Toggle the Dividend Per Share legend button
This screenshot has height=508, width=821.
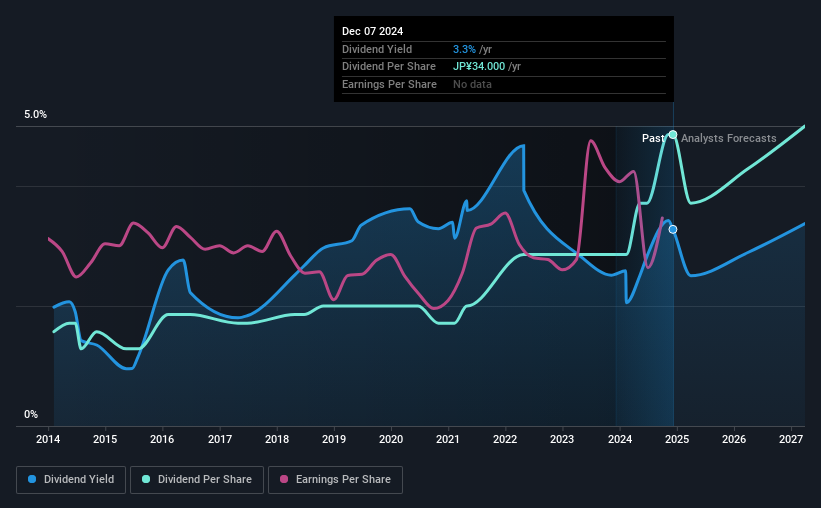197,480
